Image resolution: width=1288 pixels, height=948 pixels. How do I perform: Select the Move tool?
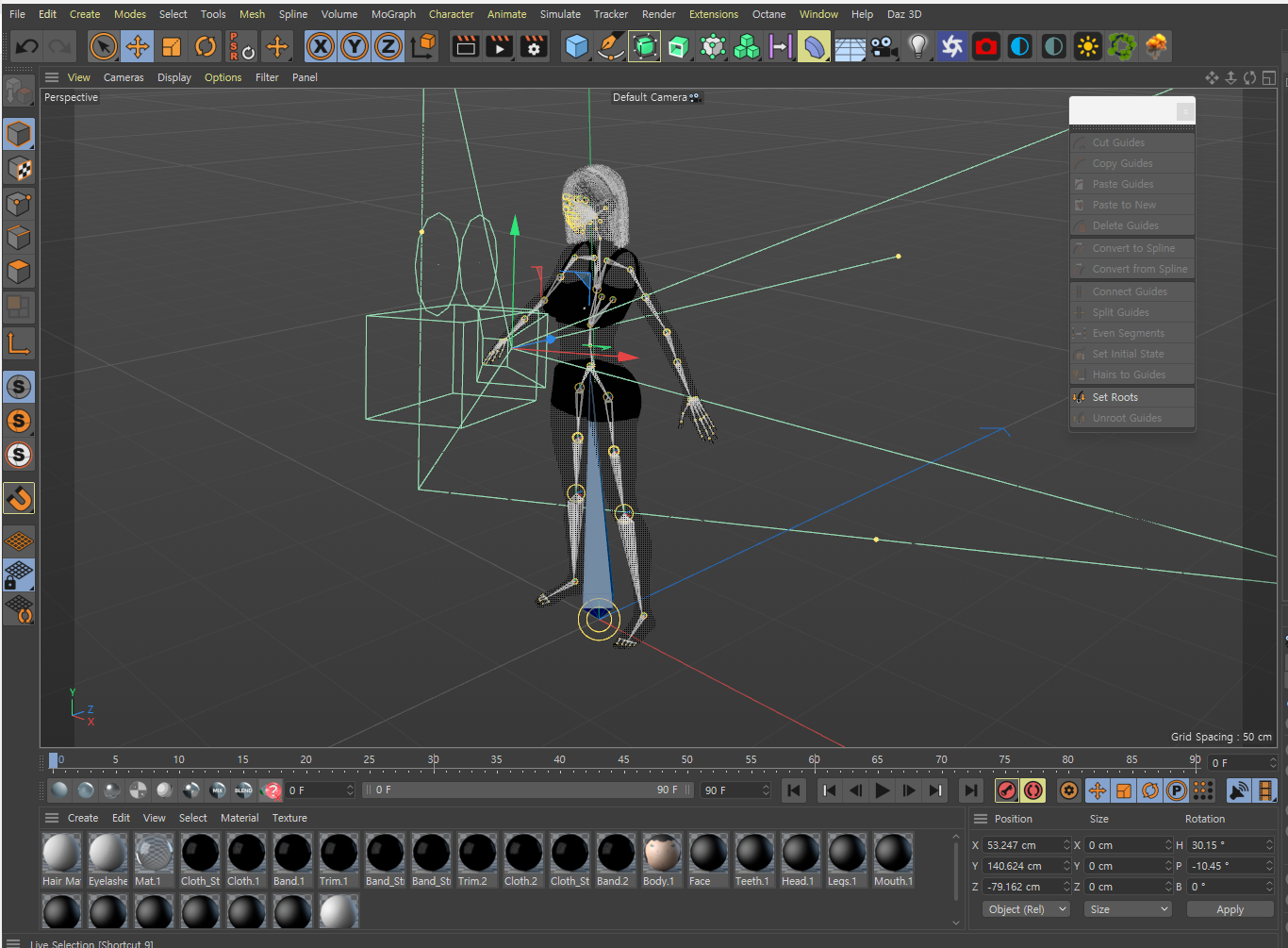[138, 45]
